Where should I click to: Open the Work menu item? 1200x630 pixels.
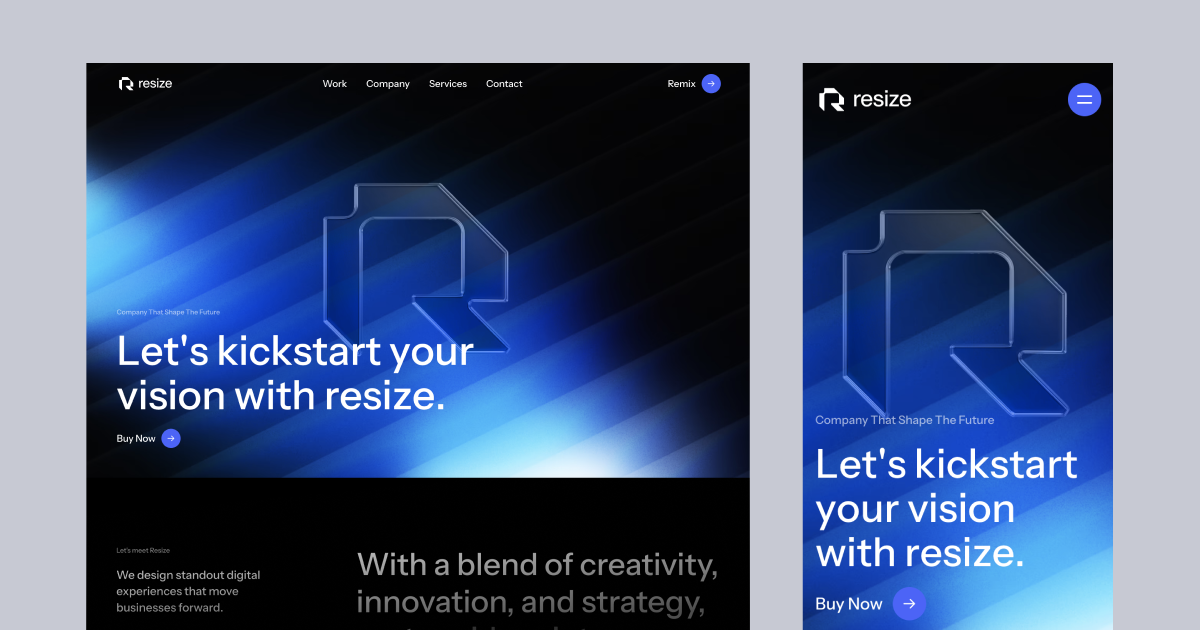(335, 84)
